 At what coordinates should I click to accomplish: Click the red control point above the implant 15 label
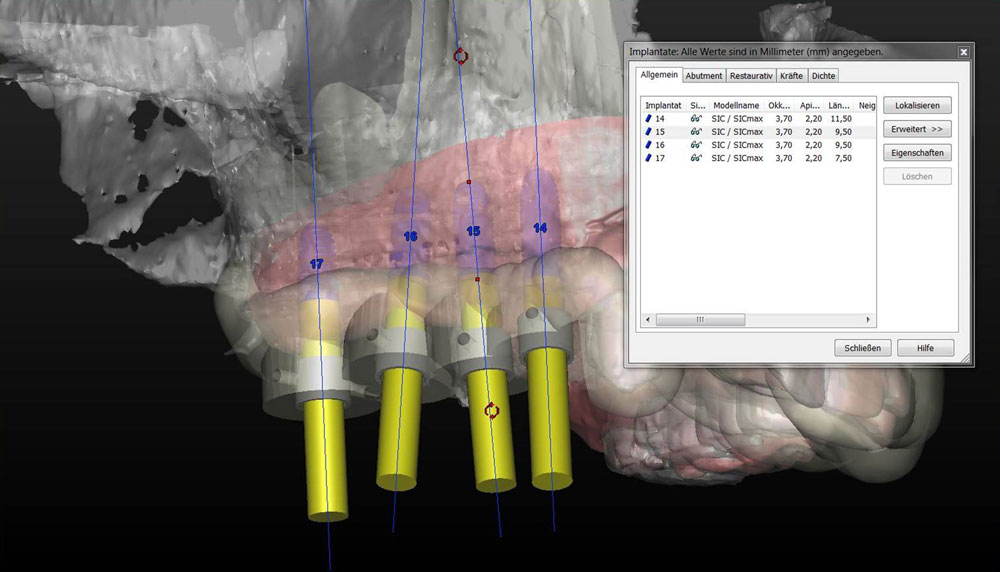469,182
